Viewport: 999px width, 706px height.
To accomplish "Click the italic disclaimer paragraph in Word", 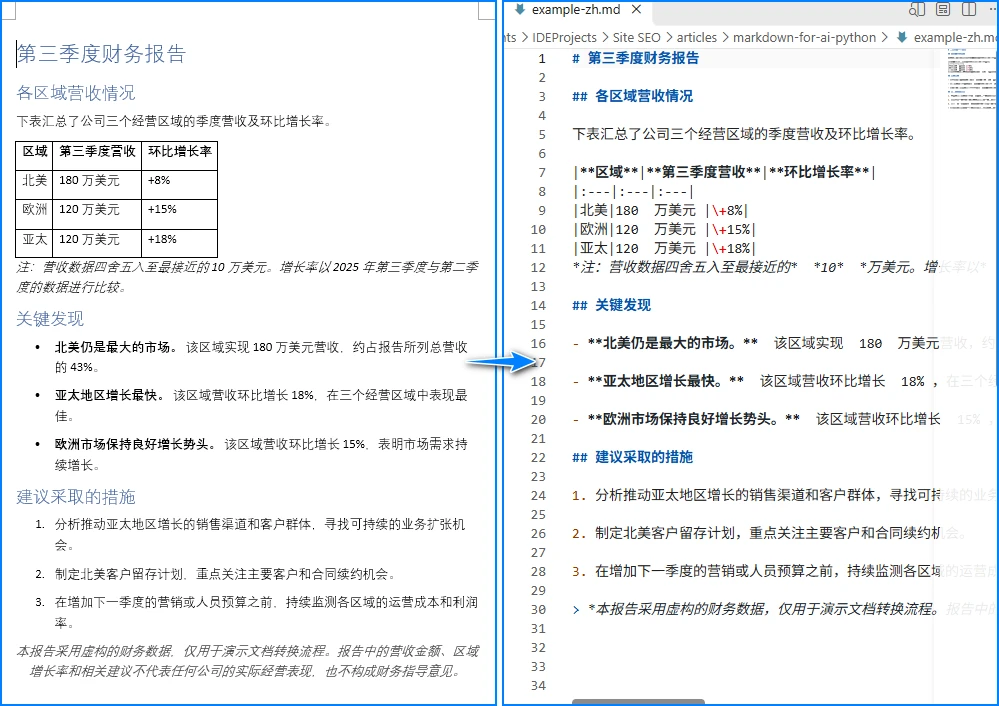I will (247, 661).
